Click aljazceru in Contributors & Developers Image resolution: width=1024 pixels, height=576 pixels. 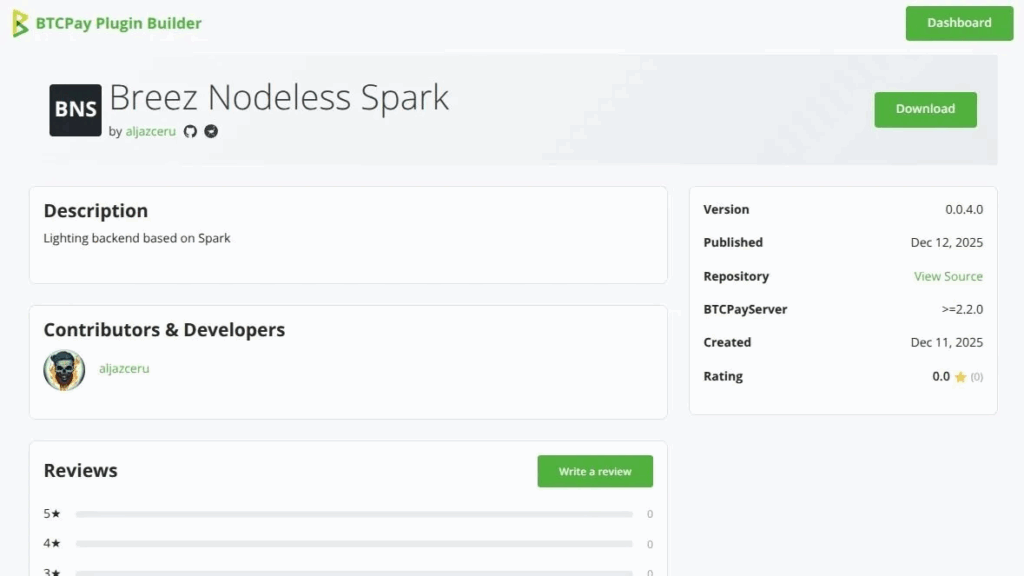[124, 369]
